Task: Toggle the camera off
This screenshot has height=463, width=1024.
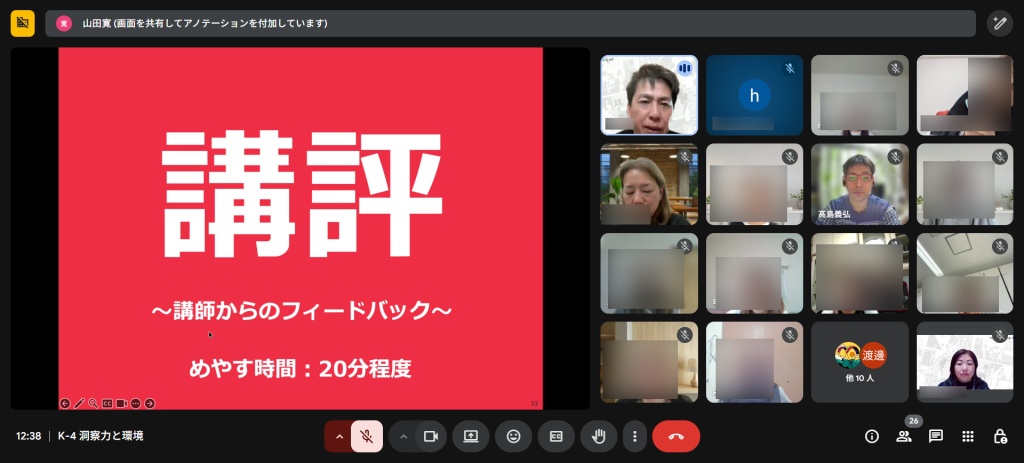Action: [431, 436]
